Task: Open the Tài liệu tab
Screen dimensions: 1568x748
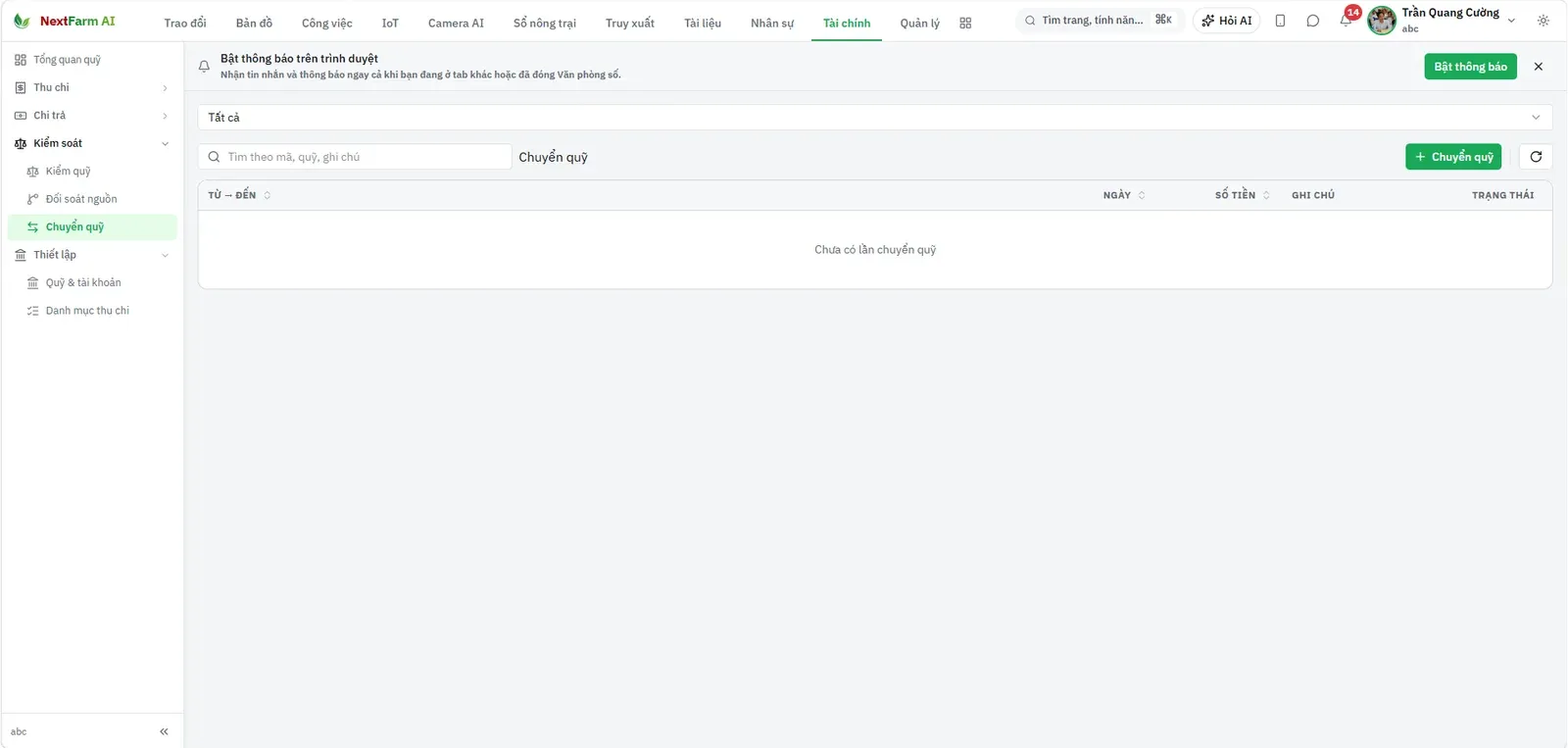Action: point(703,23)
